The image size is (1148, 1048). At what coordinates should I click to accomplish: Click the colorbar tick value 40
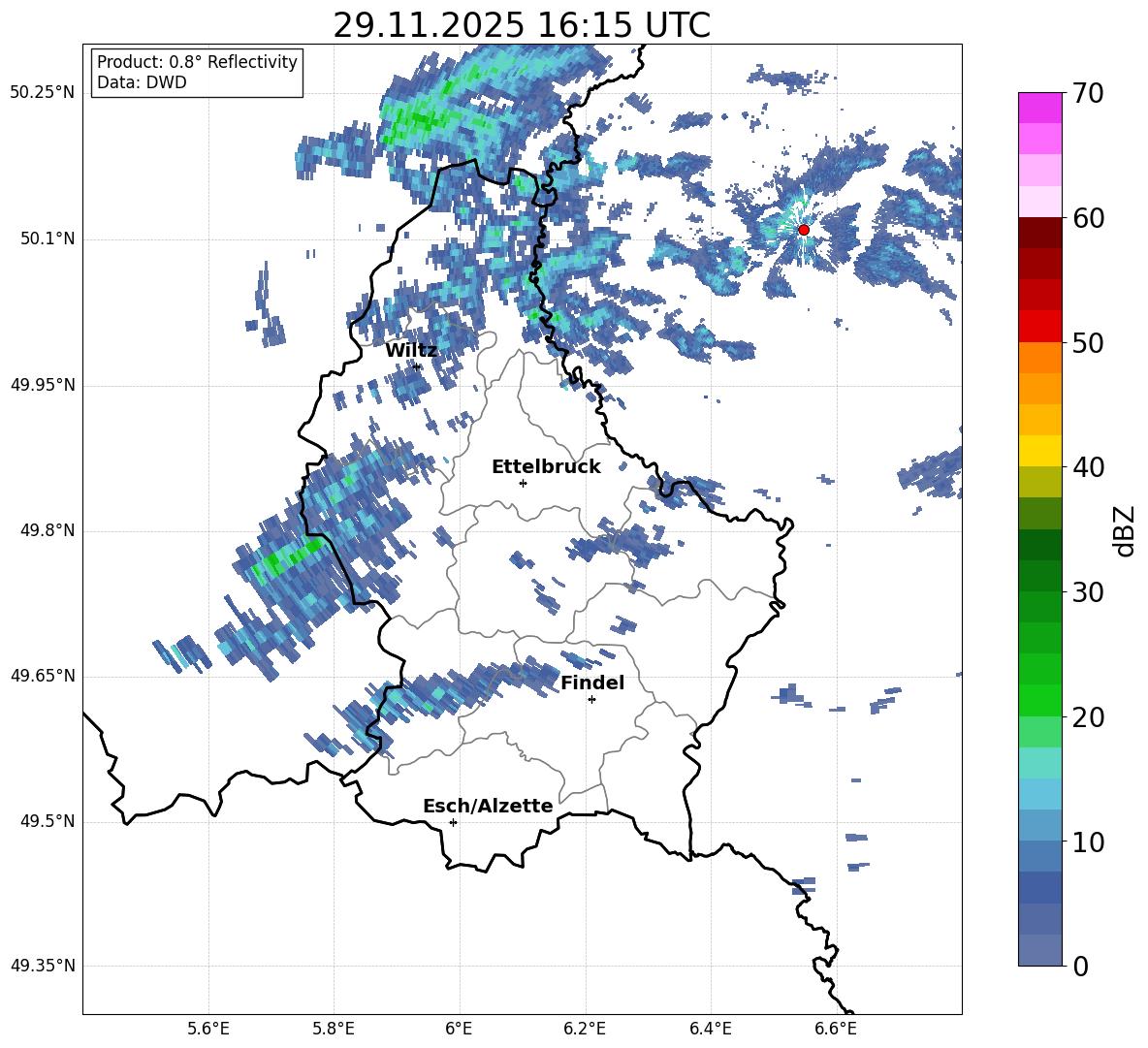(x=1088, y=467)
